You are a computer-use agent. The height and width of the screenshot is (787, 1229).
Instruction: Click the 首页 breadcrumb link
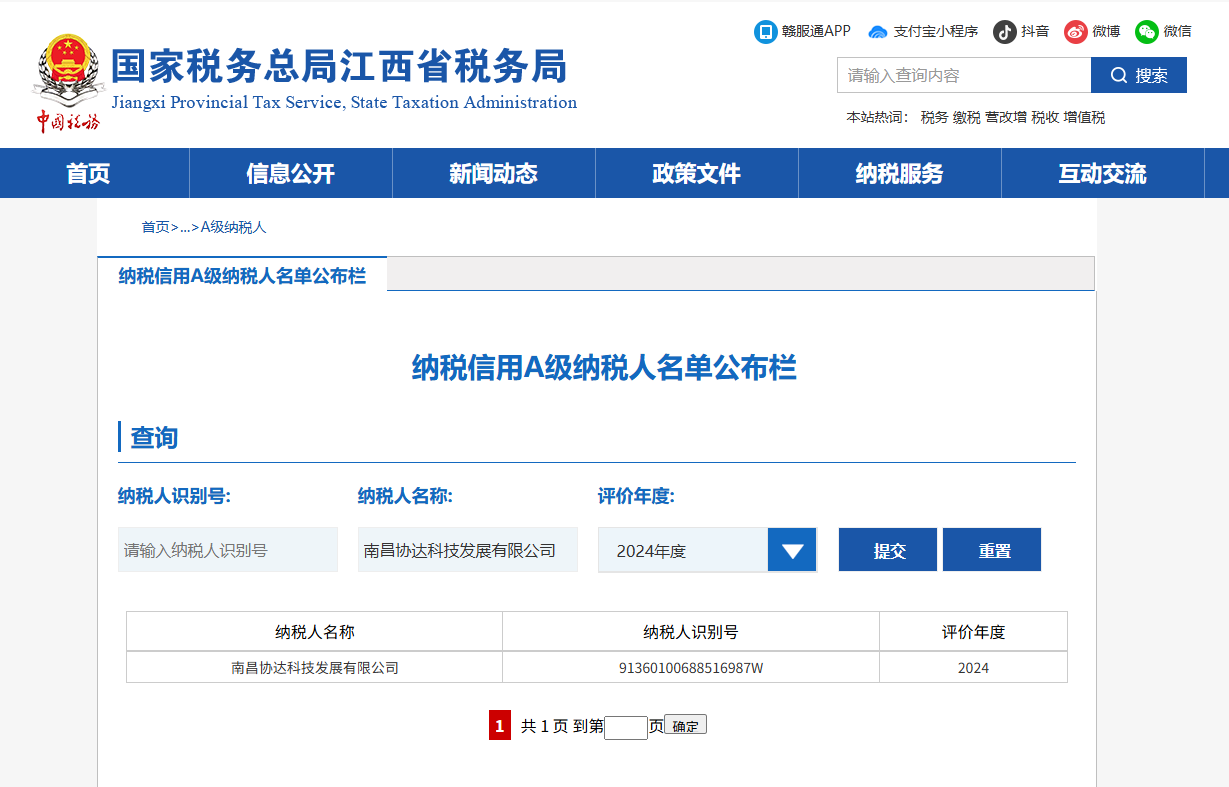pyautogui.click(x=155, y=228)
